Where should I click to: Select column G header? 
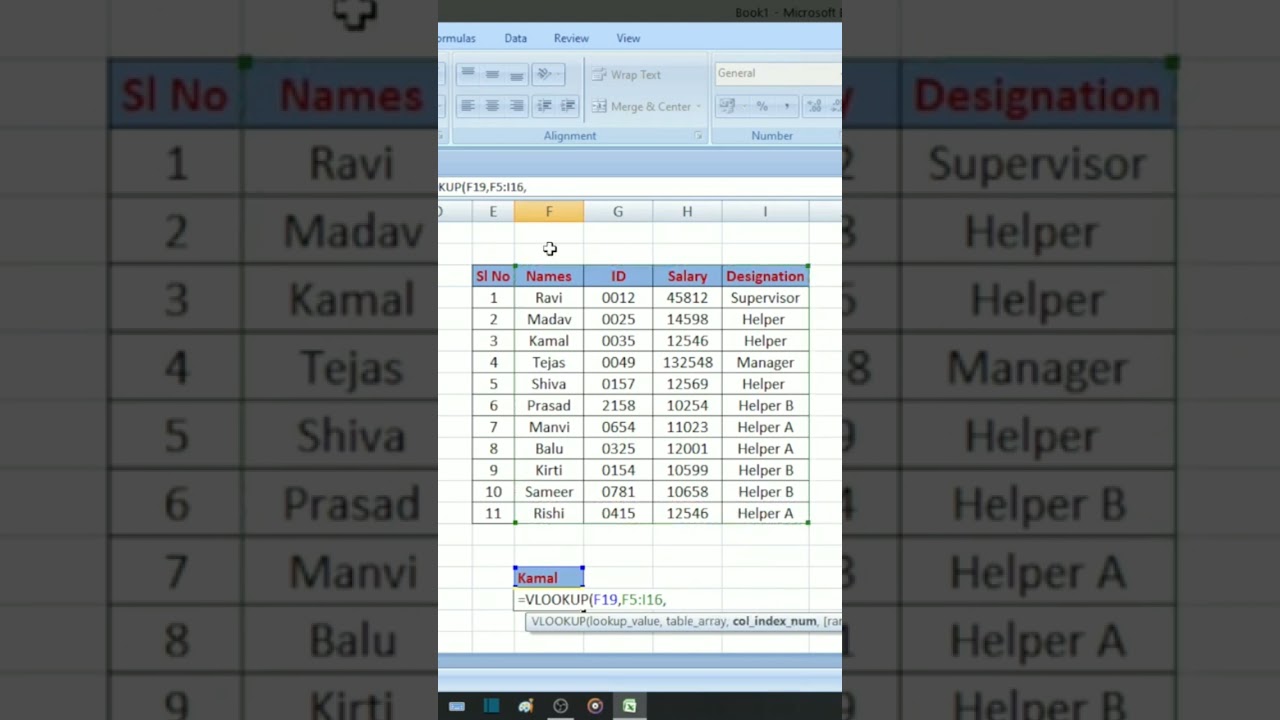click(x=618, y=212)
